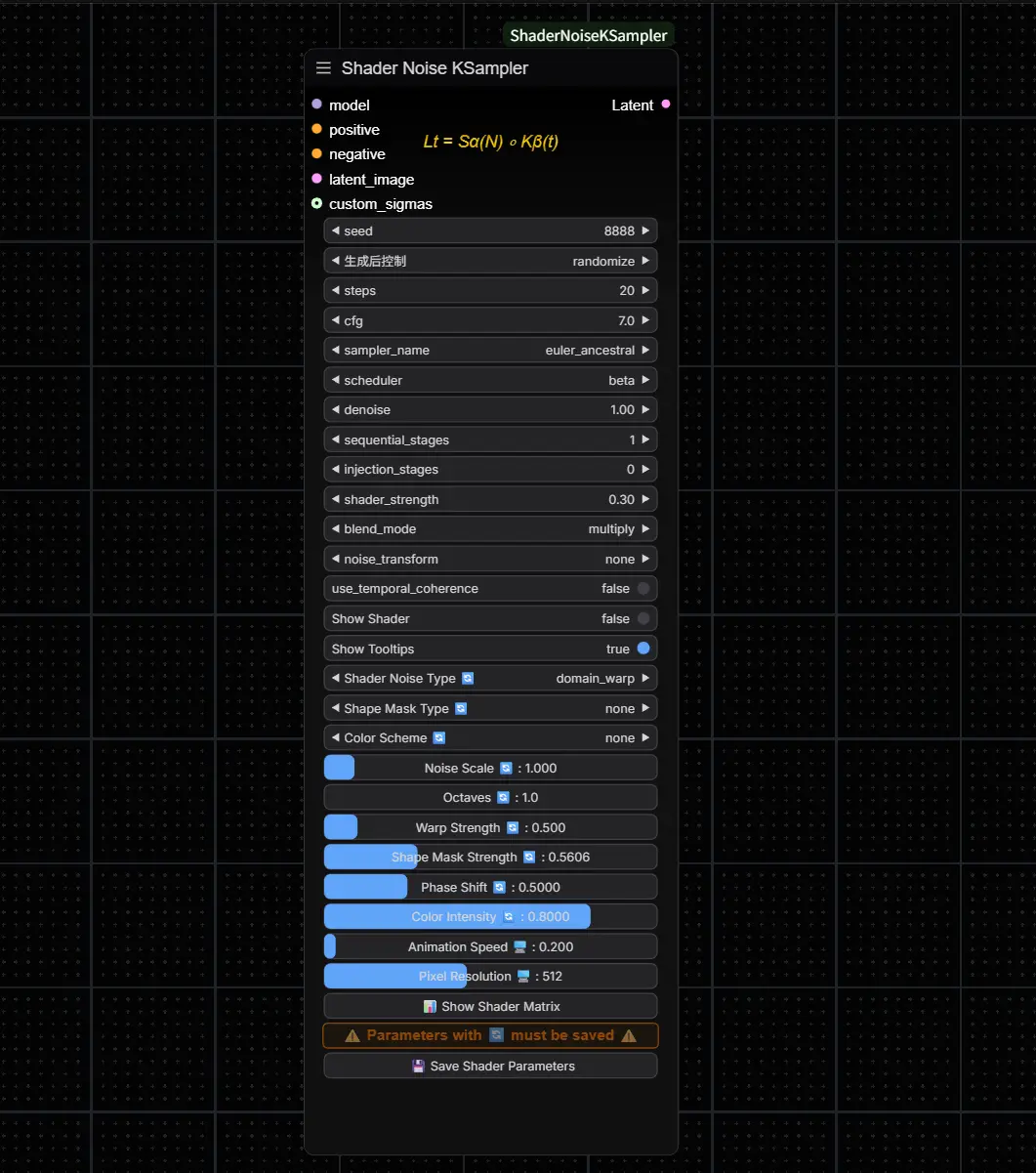Open the sampler_name dropdown
This screenshot has height=1173, width=1036.
[490, 350]
